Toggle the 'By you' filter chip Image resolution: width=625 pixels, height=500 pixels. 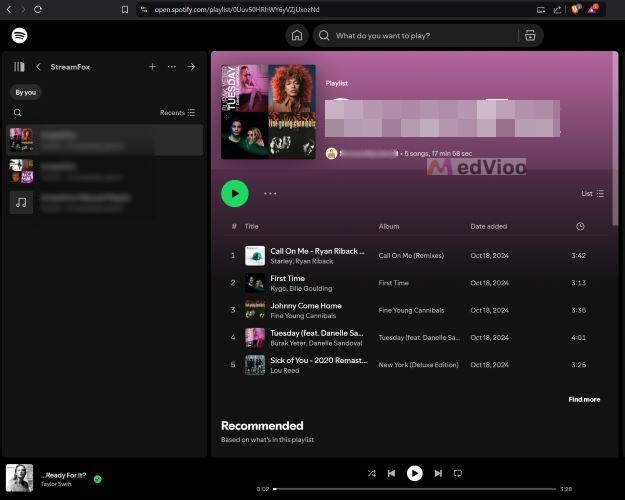pyautogui.click(x=26, y=92)
